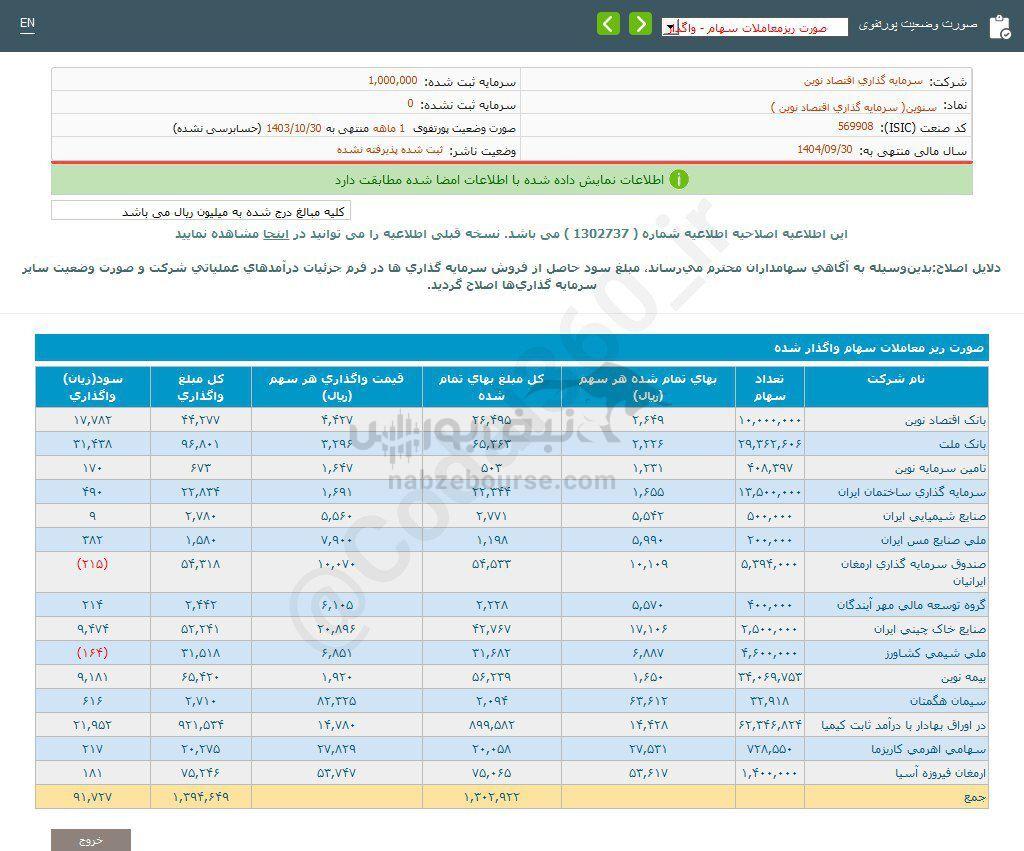Click the سرمایه گذاری ساختمان ایران row name
The image size is (1024, 851).
click(x=912, y=492)
